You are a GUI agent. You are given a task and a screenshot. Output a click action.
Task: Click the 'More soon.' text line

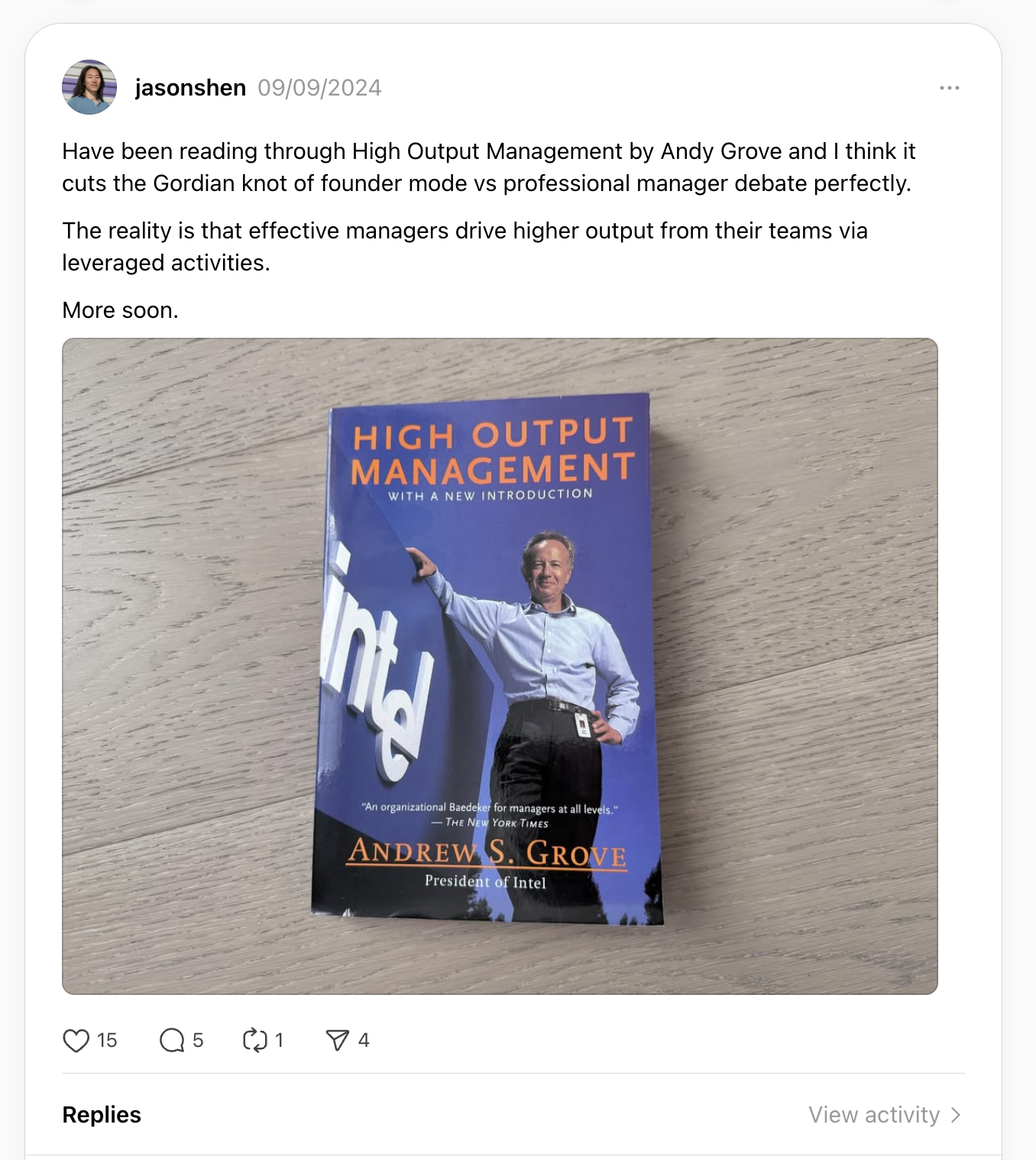(120, 310)
